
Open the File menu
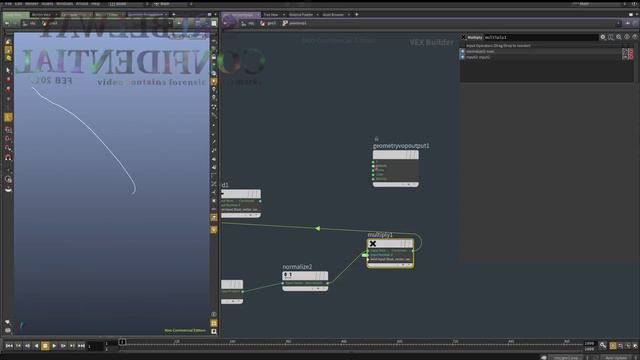[x=8, y=4]
